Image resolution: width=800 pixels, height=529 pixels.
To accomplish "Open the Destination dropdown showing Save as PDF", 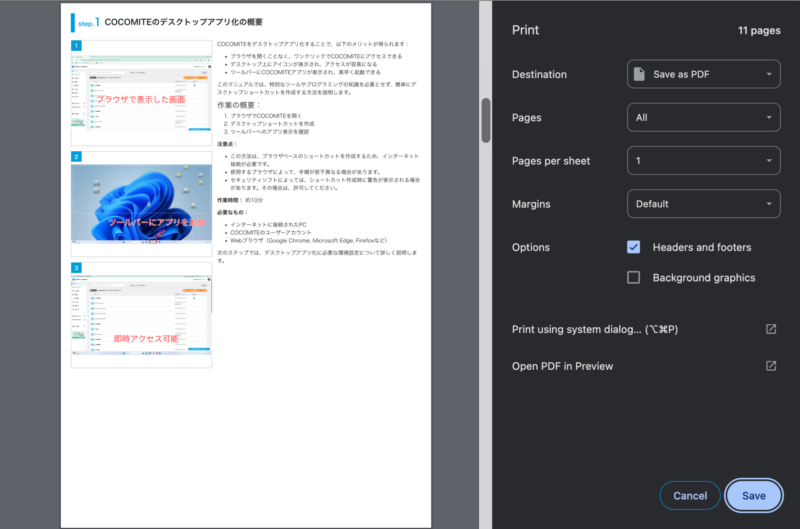I will (703, 74).
